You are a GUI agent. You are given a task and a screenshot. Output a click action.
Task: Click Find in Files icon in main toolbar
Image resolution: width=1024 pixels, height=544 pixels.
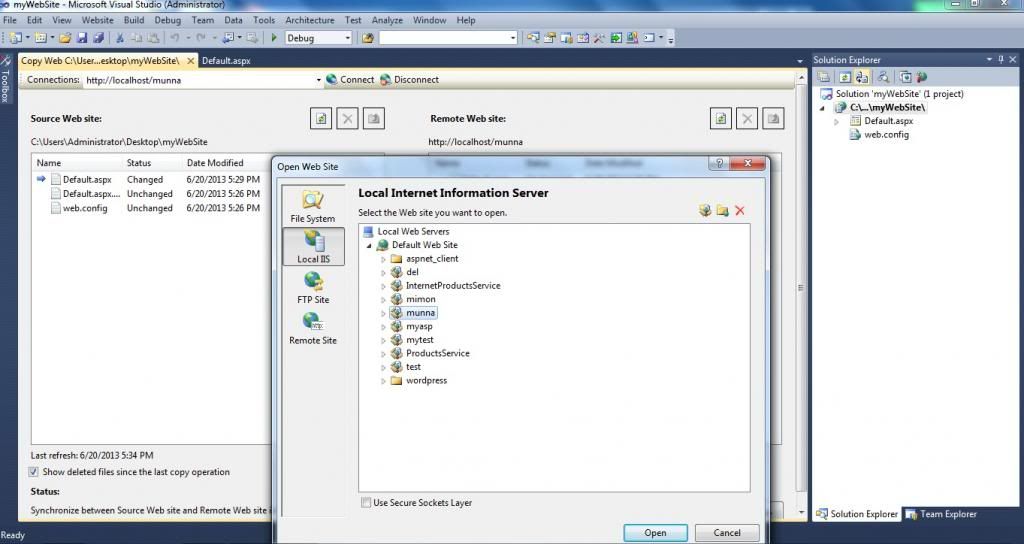(x=368, y=38)
